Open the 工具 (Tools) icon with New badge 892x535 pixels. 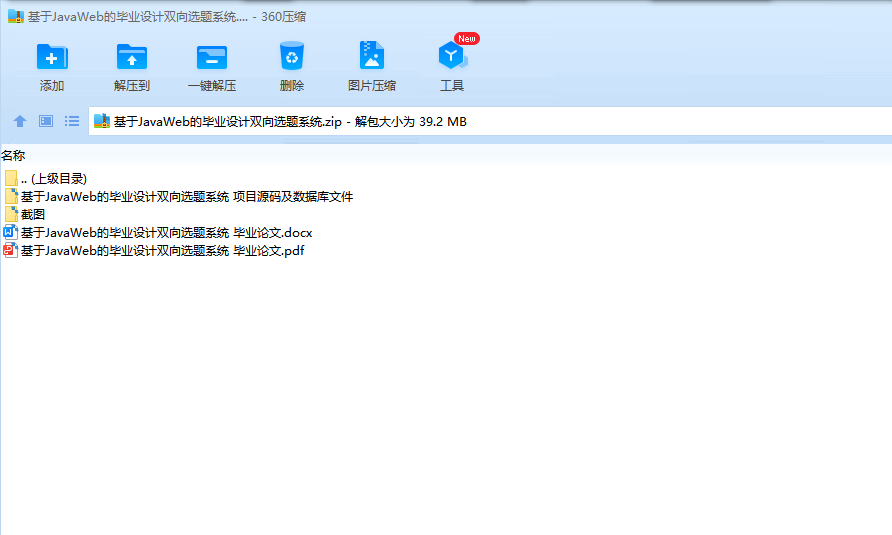click(452, 56)
